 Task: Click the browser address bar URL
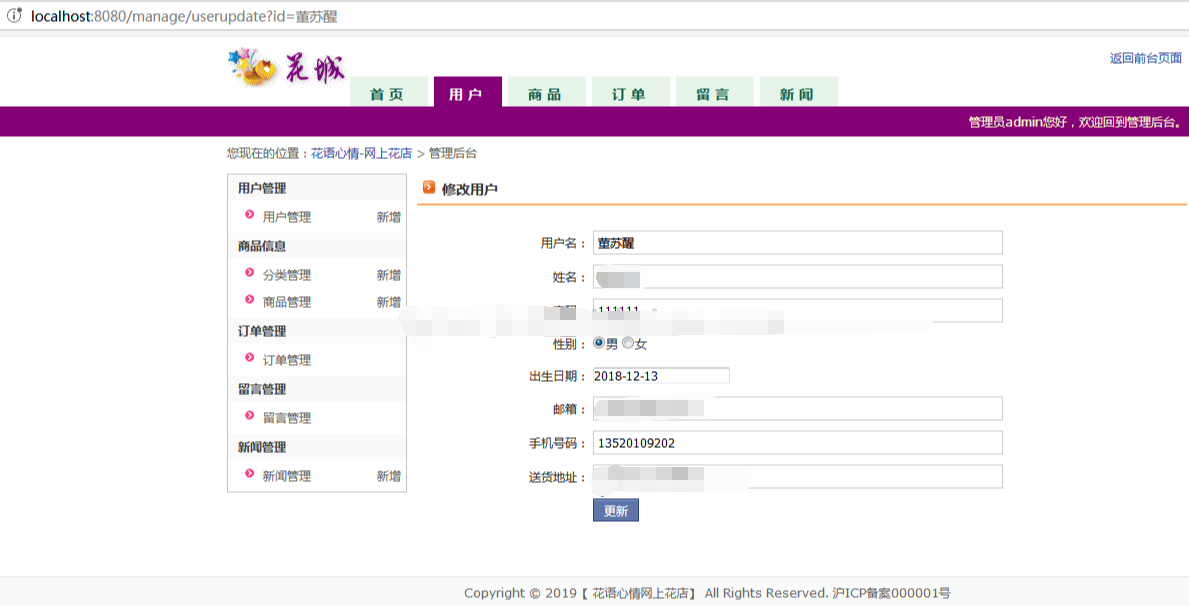(x=184, y=16)
